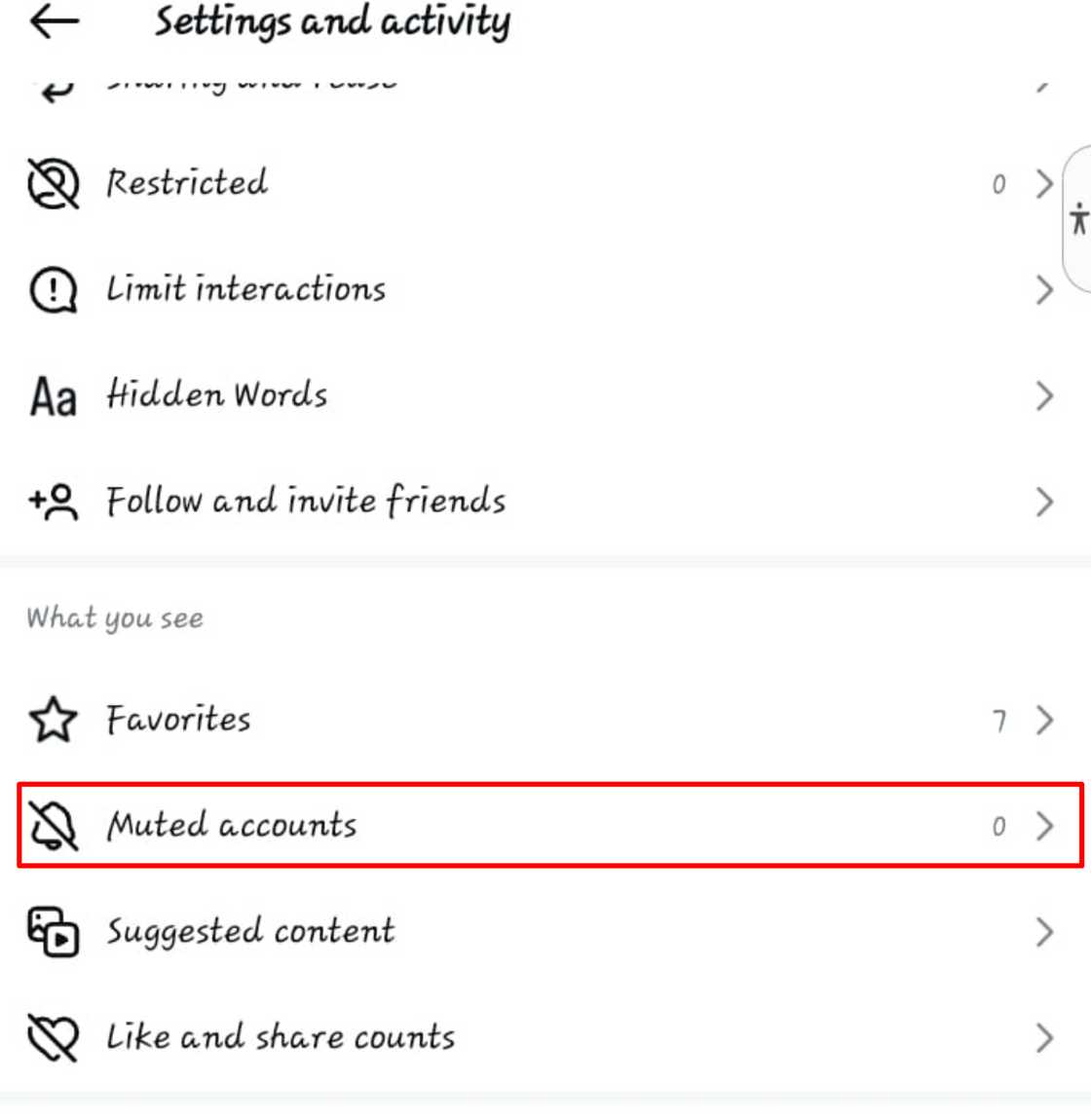Viewport: 1091px width, 1120px height.
Task: Open Hidden Words via the Aa icon
Action: (54, 394)
